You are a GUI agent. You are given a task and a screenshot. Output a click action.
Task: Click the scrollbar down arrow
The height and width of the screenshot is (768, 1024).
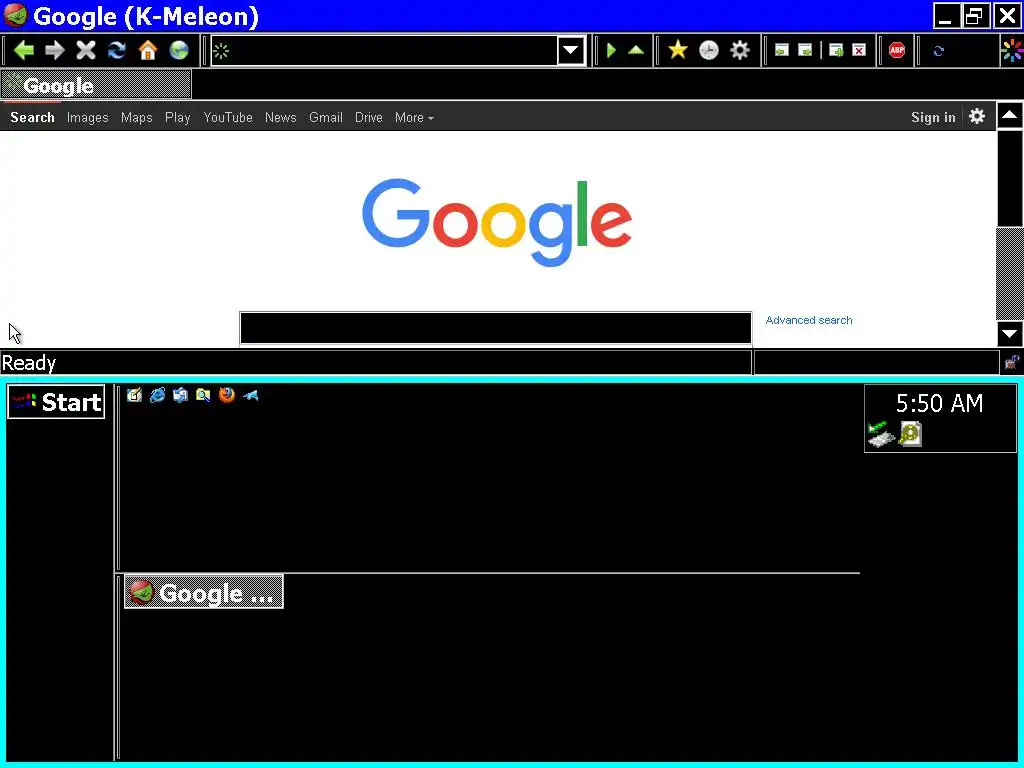coord(1010,334)
